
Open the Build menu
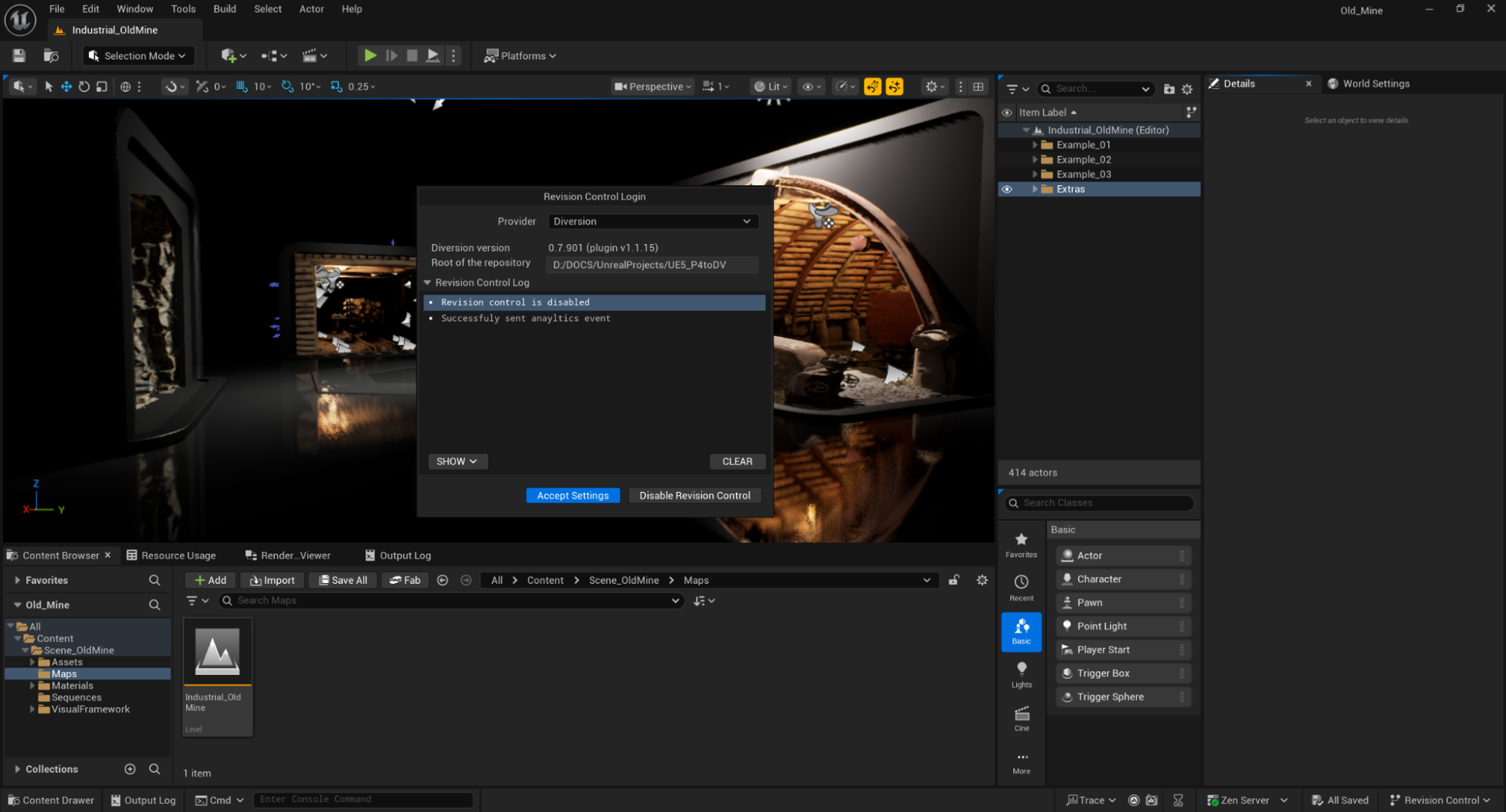(x=225, y=9)
